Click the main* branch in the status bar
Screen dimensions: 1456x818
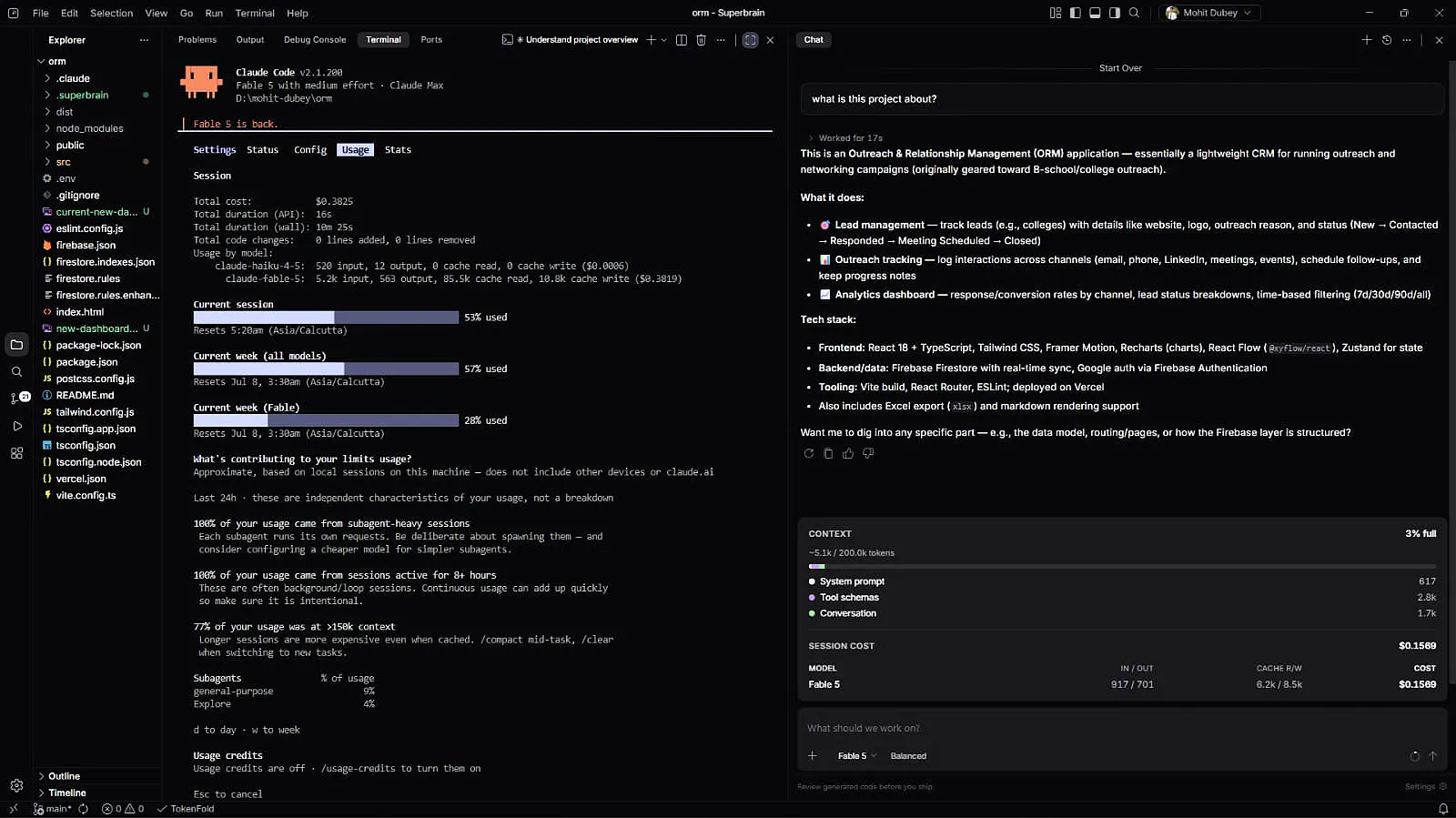click(53, 809)
